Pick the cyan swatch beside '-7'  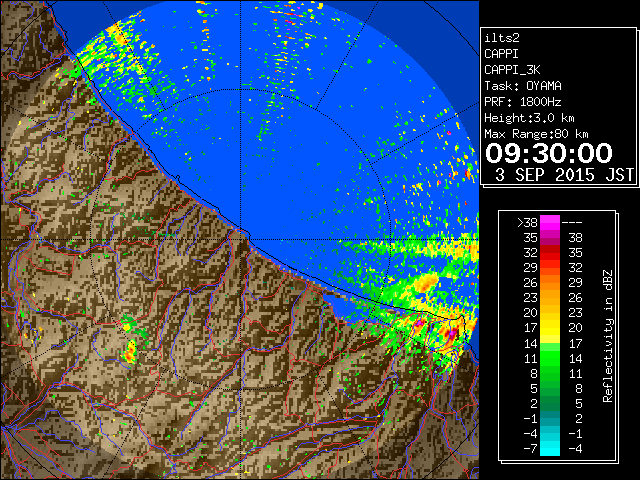550,448
